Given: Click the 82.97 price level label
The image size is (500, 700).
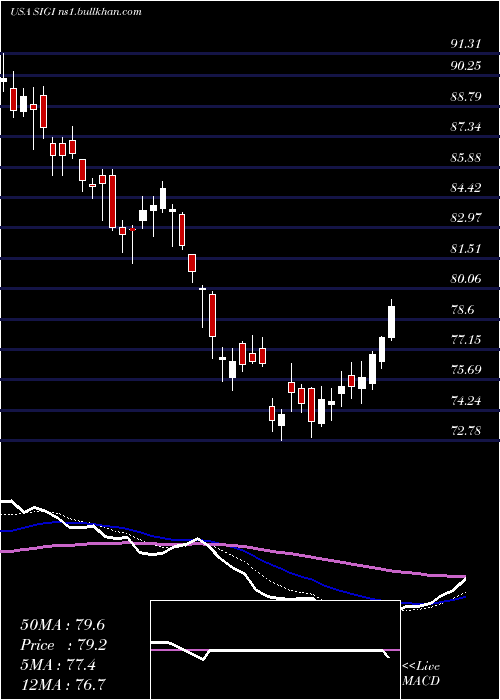Looking at the screenshot, I should click(x=466, y=217).
